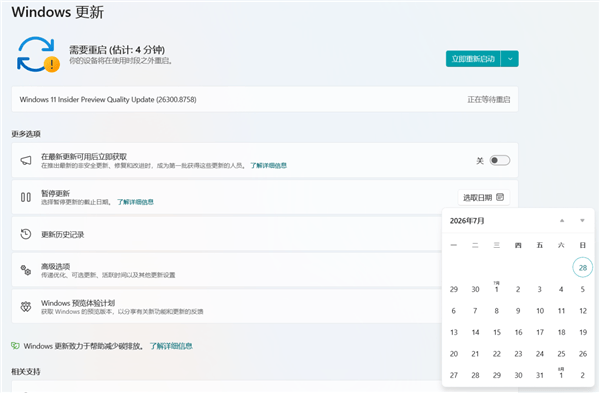Select date 17 in the calendar

click(540, 332)
